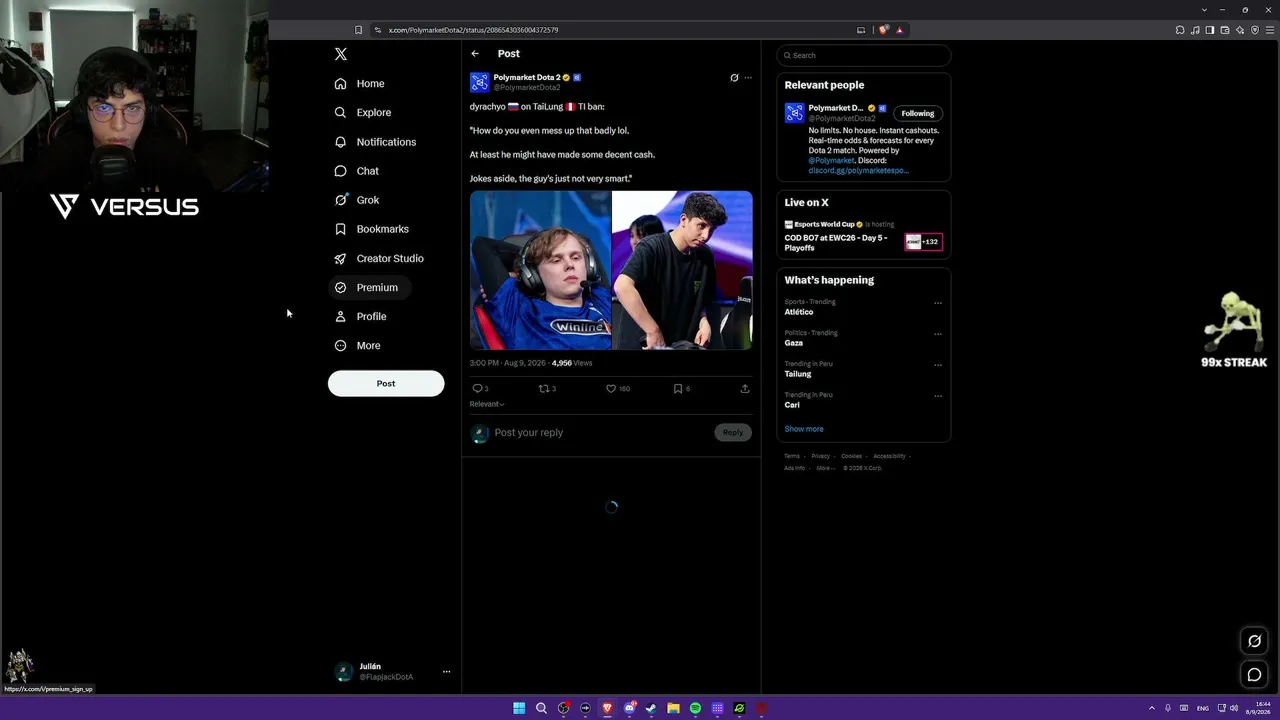Like the Polymarket Dota 2 post

coord(611,389)
